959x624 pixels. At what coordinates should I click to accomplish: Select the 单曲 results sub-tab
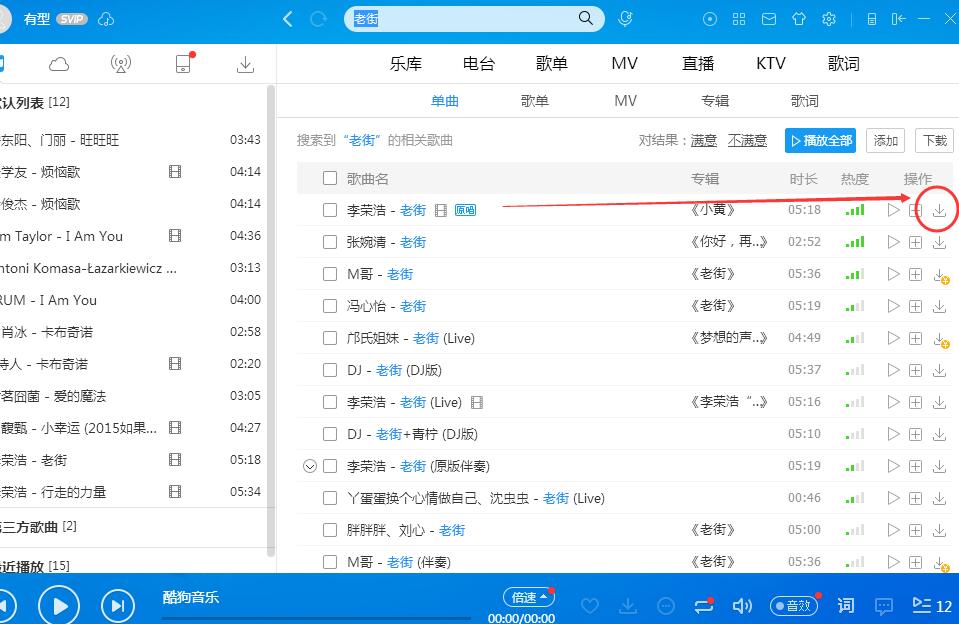445,101
